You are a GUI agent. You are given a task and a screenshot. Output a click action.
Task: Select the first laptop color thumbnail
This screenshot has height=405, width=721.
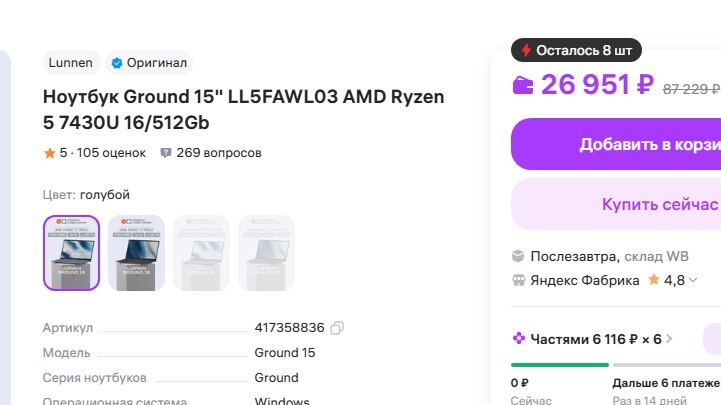click(71, 253)
